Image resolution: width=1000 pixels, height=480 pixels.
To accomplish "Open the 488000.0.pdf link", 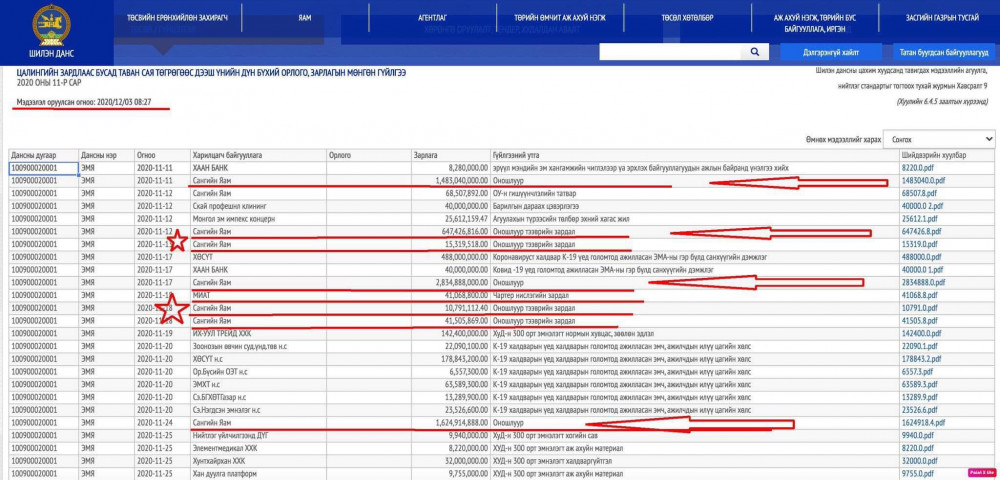I will 920,257.
